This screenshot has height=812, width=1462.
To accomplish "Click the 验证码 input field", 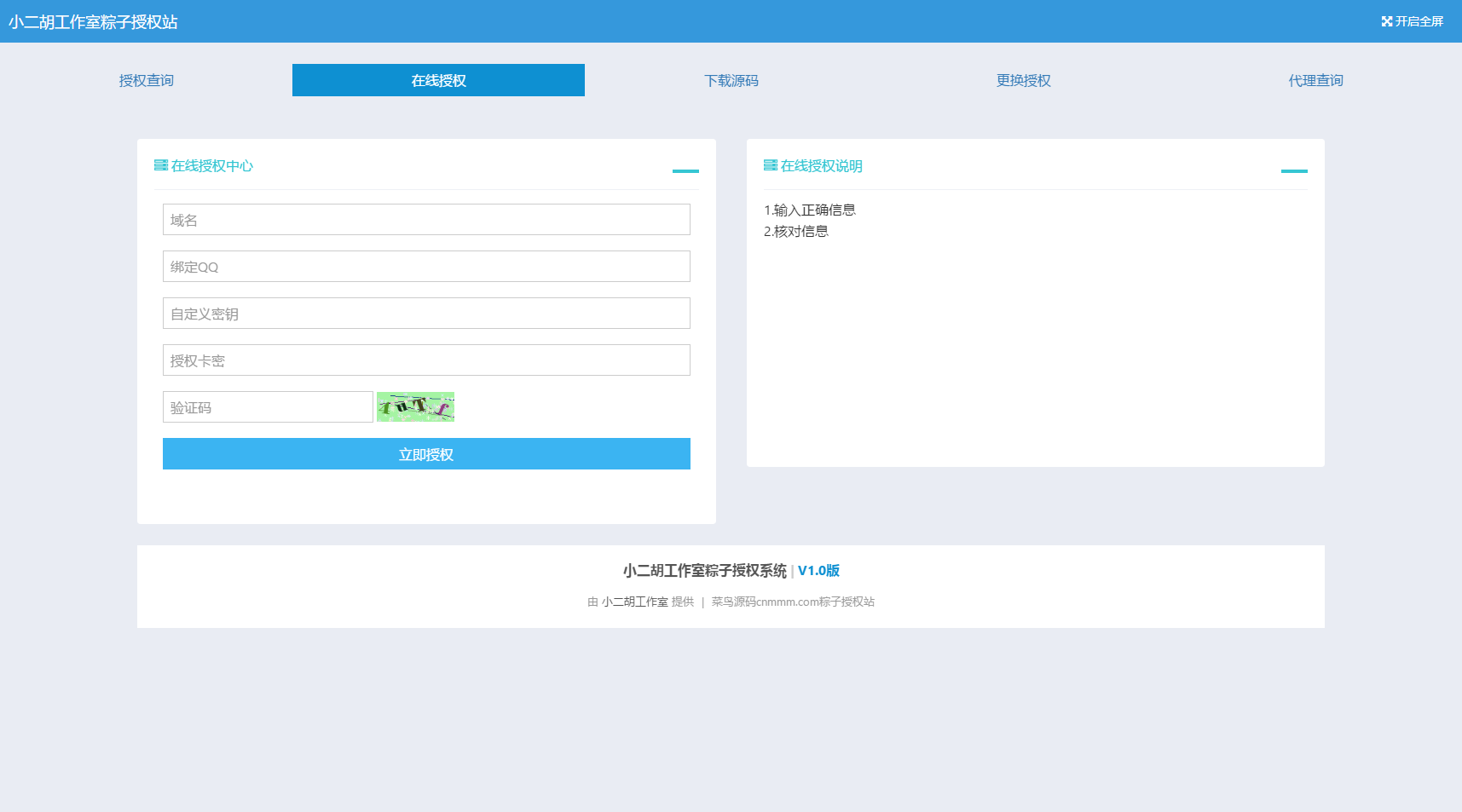I will pyautogui.click(x=268, y=406).
